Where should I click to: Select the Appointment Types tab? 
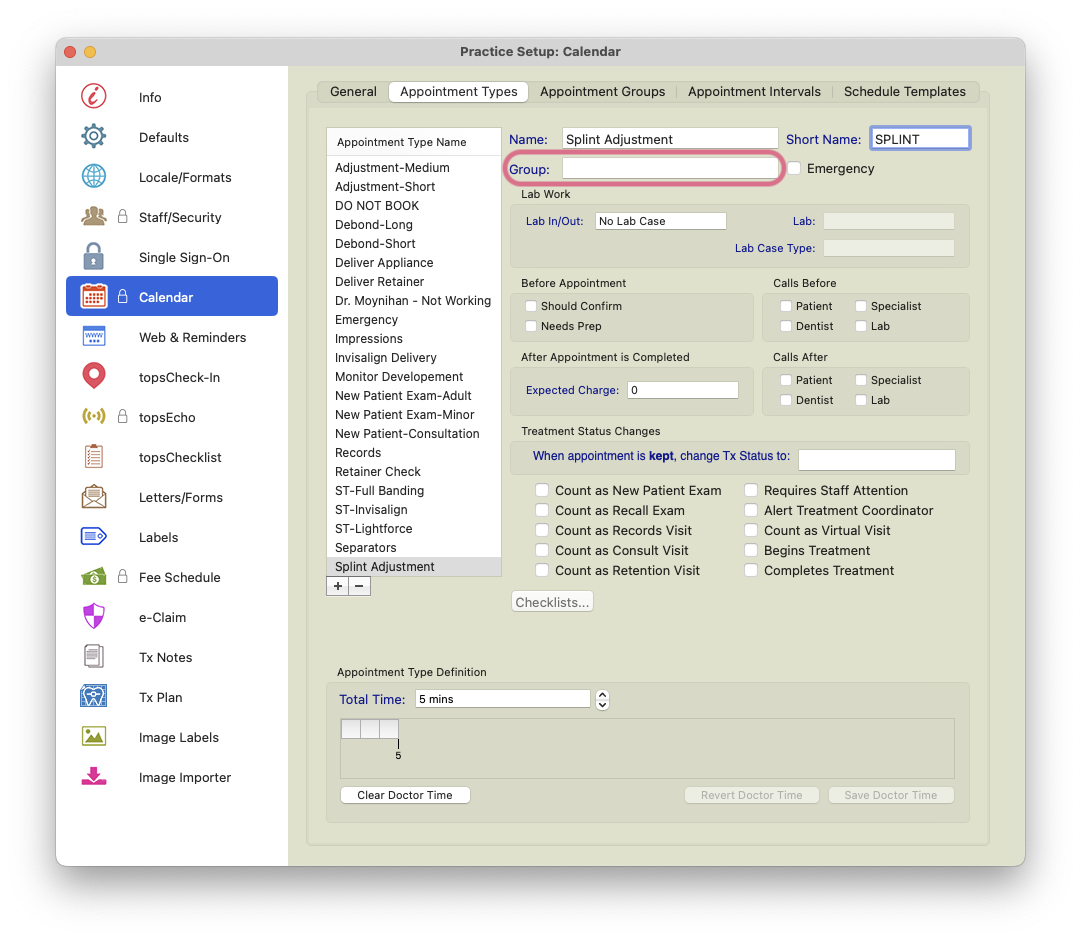tap(458, 91)
